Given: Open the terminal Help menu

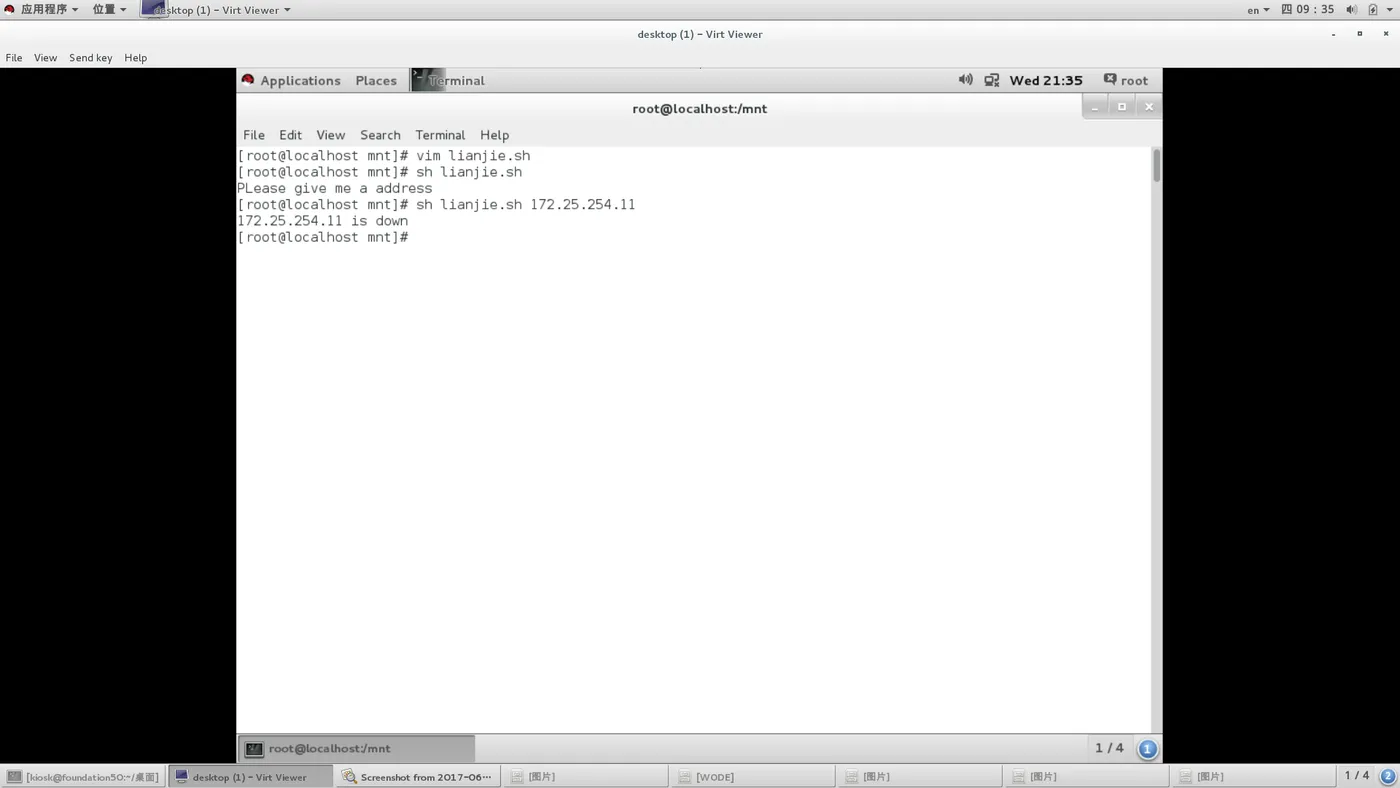Looking at the screenshot, I should (494, 135).
